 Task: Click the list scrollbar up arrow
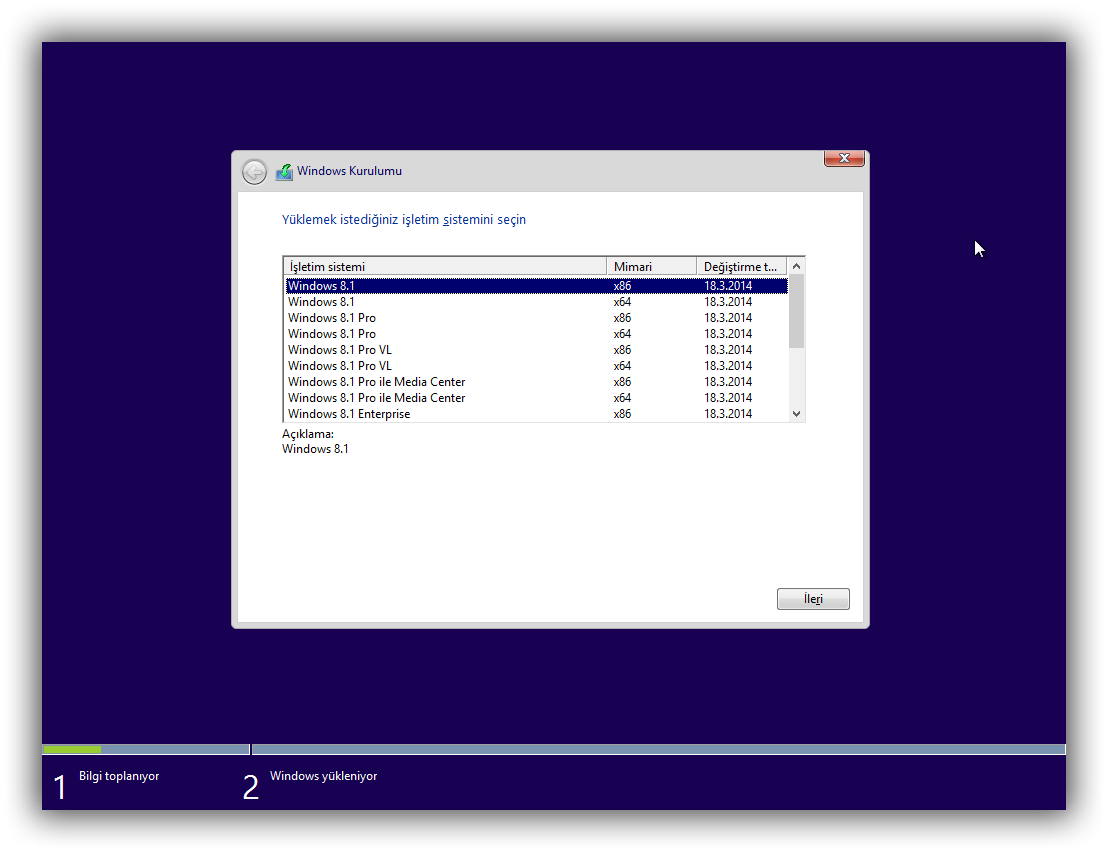pyautogui.click(x=796, y=266)
